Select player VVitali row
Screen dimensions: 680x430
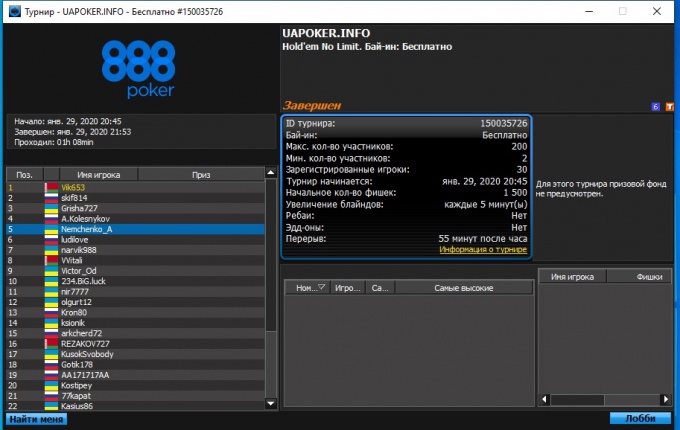(x=136, y=261)
